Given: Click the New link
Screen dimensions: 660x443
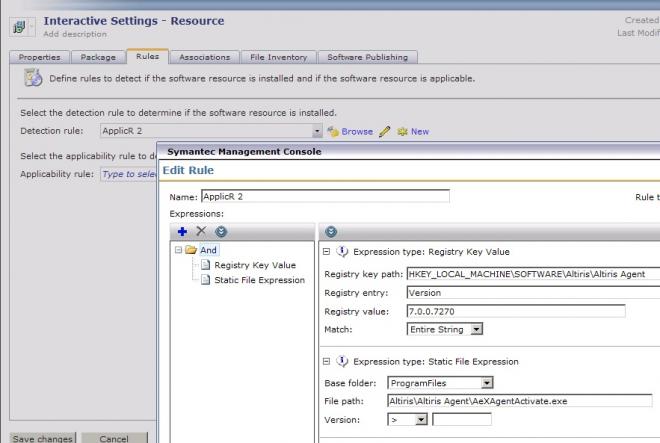Looking at the screenshot, I should 420,132.
